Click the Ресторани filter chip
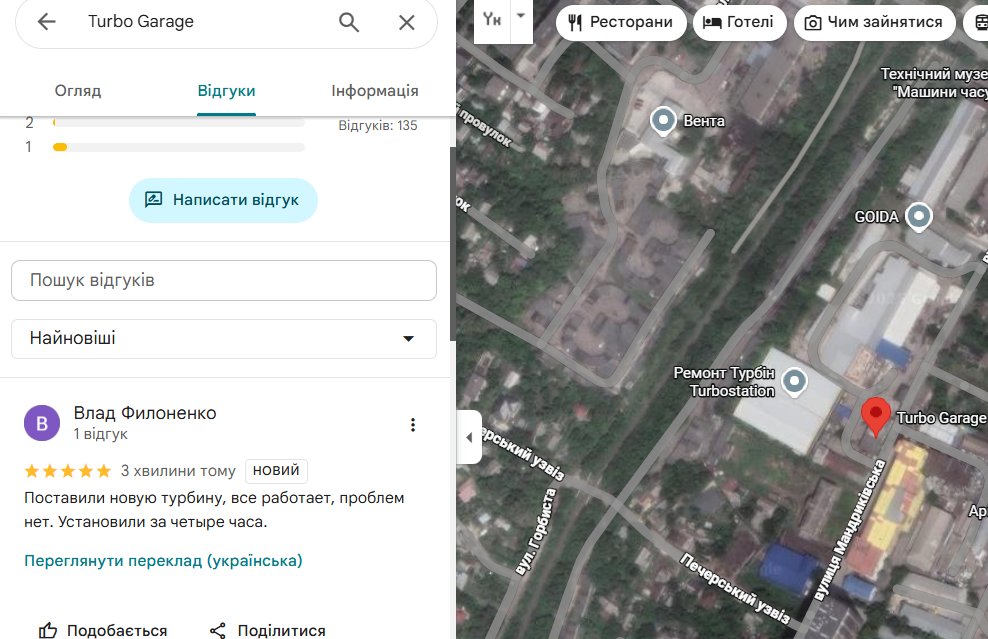 [621, 23]
